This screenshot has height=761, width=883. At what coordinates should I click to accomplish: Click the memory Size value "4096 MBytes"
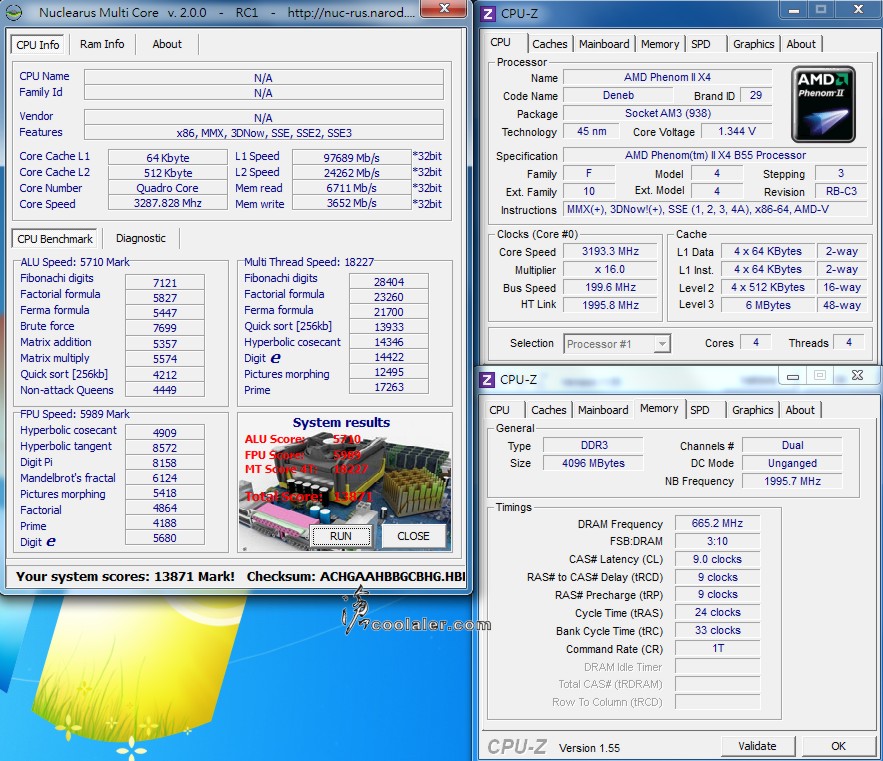pyautogui.click(x=594, y=463)
